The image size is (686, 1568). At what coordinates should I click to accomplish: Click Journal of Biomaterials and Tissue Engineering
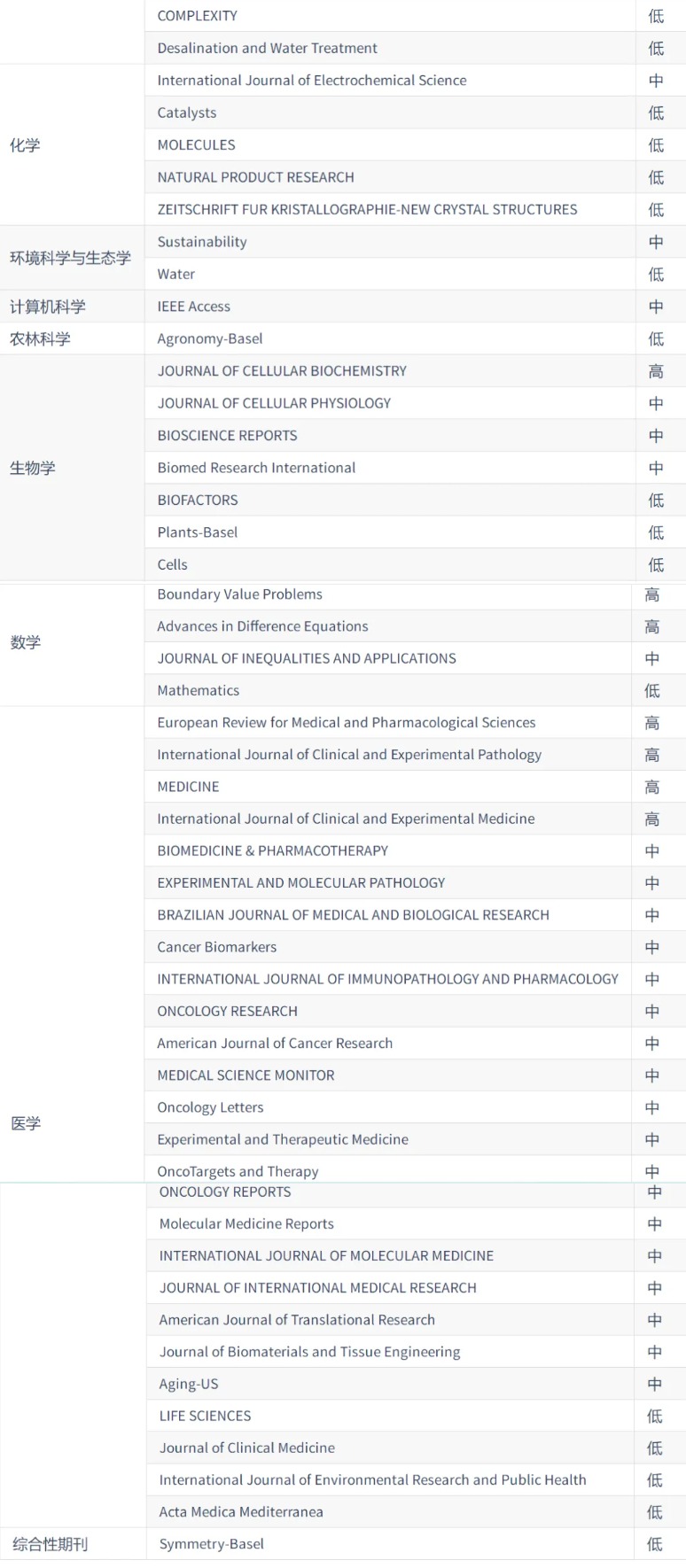click(x=309, y=1353)
